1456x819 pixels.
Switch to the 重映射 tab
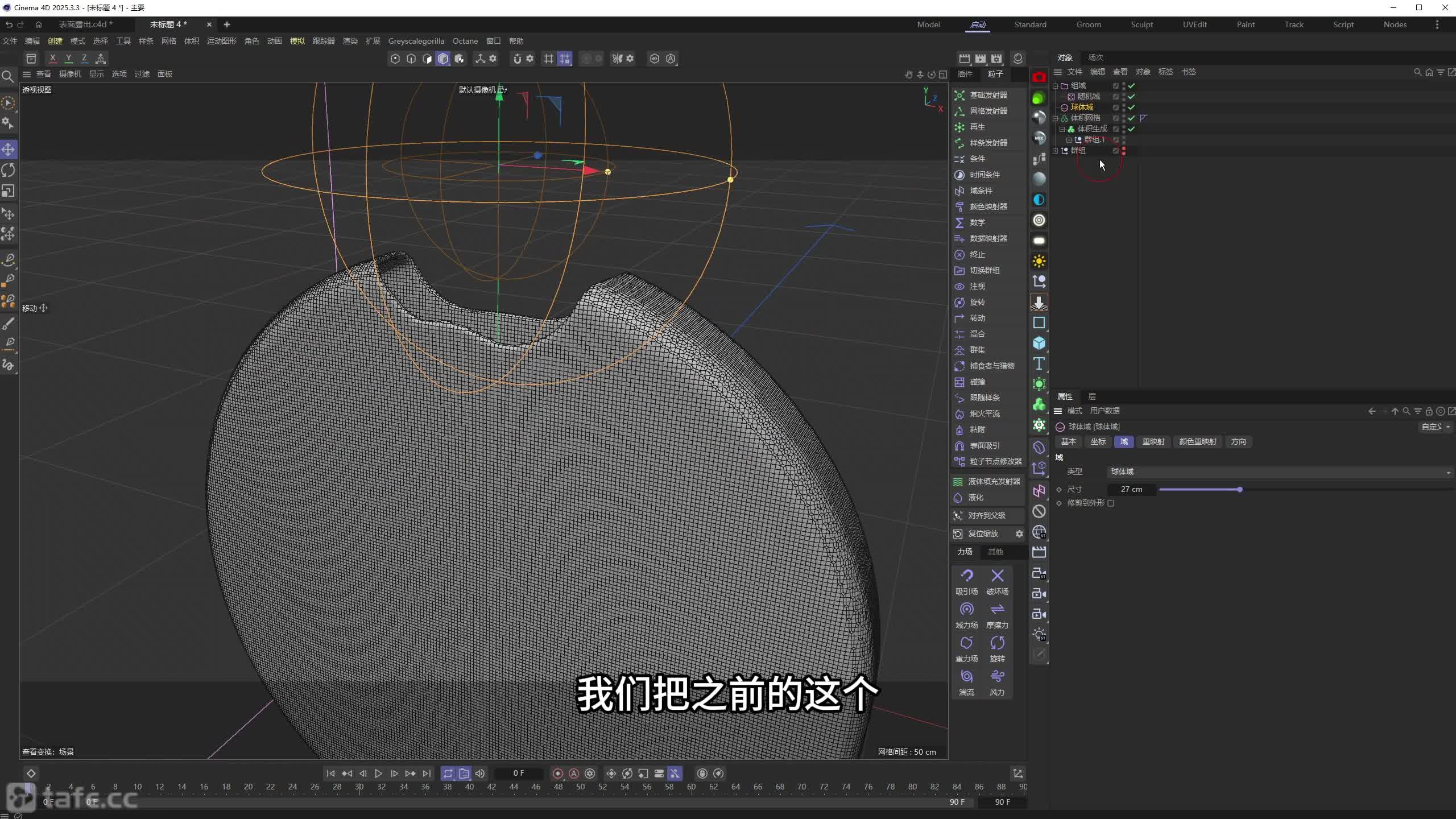coord(1153,442)
